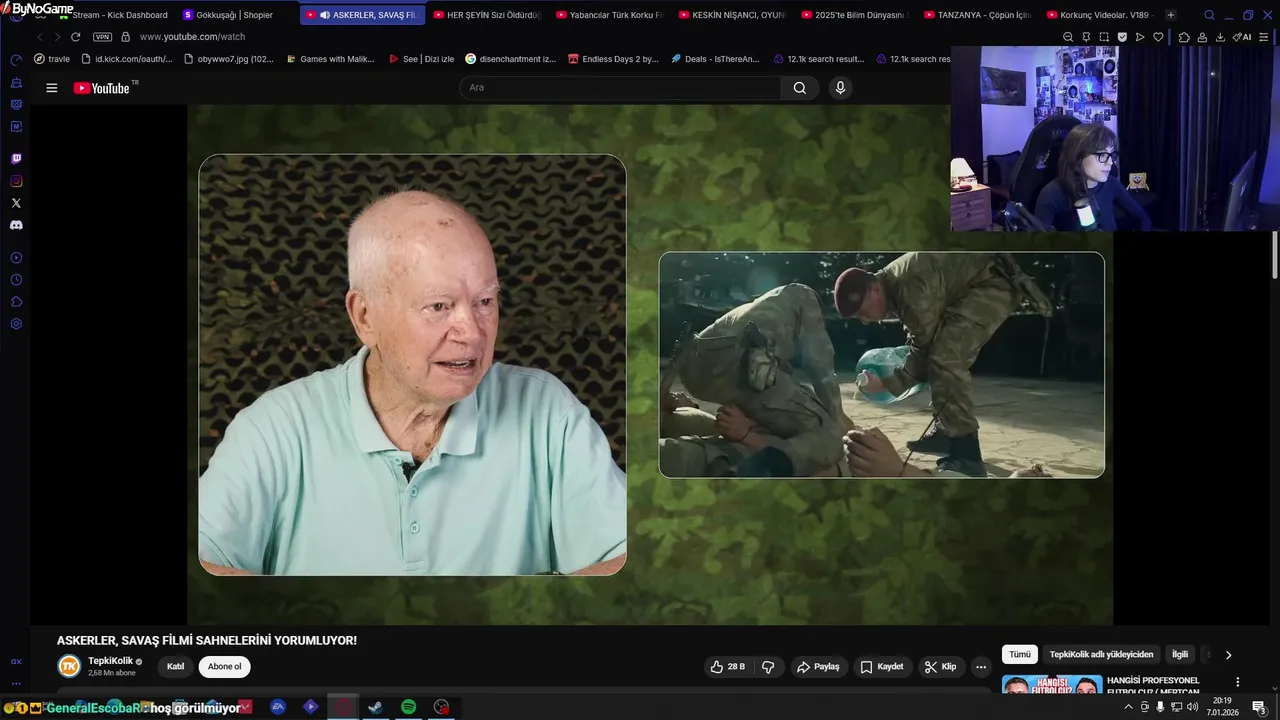Click the Klip clip button
Viewport: 1280px width, 720px height.
940,667
